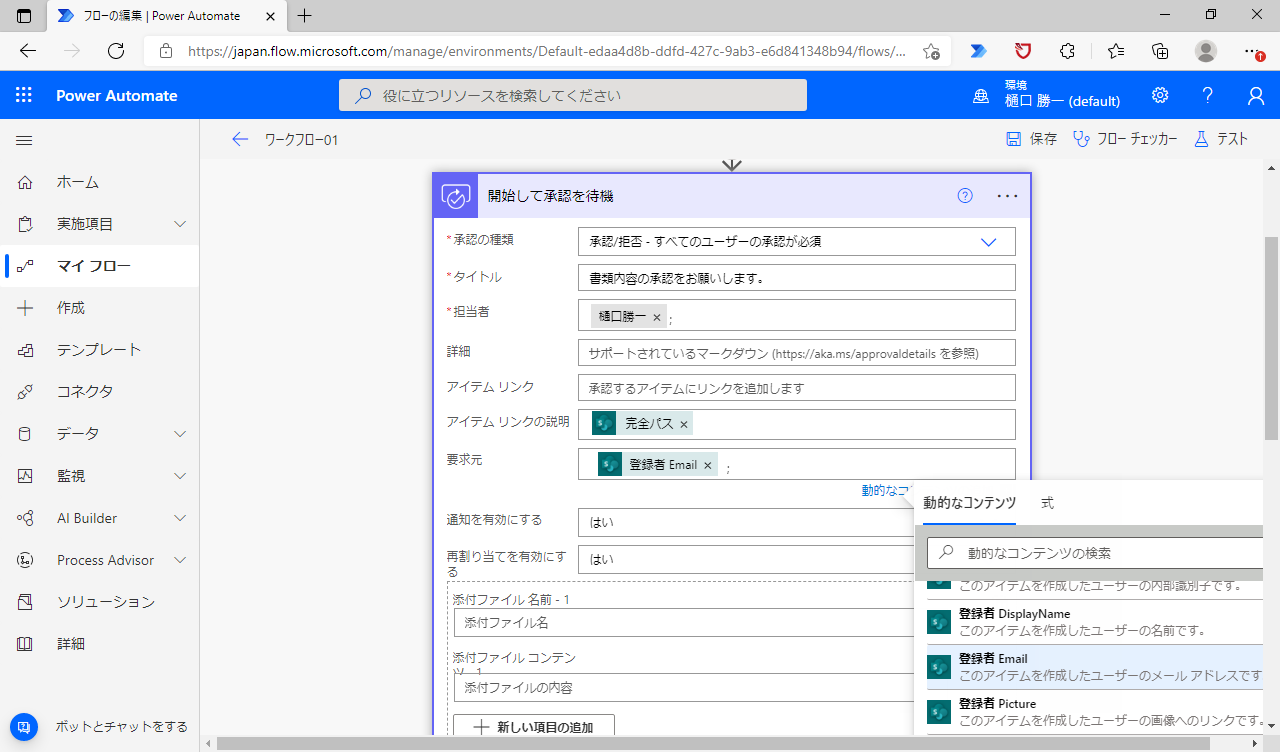Click the browser refresh button

point(116,51)
